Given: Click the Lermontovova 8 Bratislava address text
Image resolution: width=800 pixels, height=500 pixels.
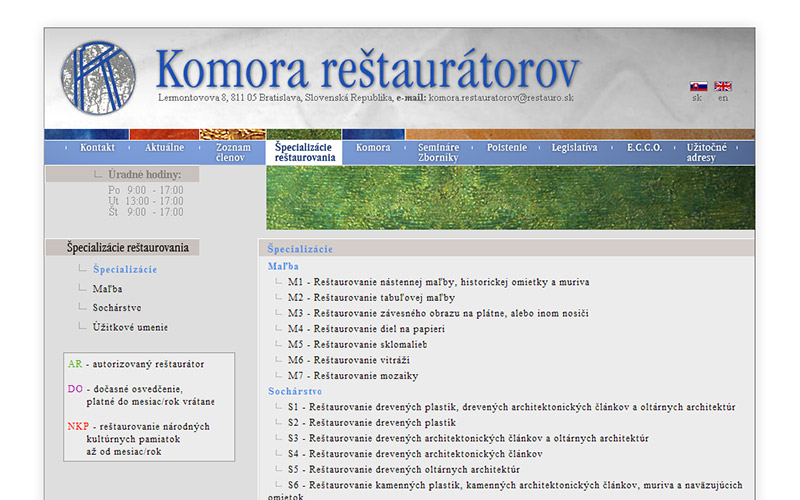Looking at the screenshot, I should click(276, 97).
